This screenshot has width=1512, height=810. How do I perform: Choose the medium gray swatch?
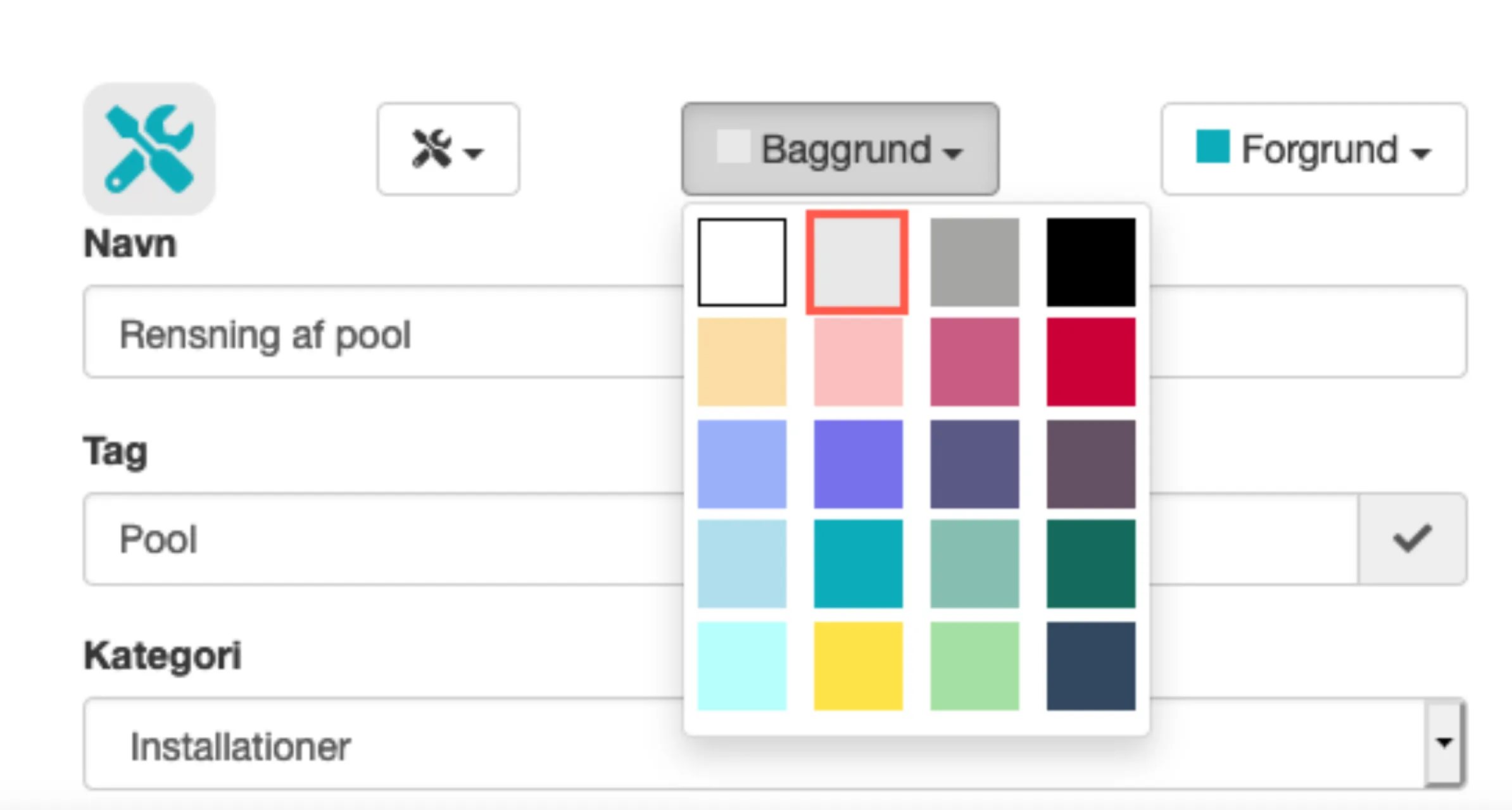pyautogui.click(x=974, y=262)
